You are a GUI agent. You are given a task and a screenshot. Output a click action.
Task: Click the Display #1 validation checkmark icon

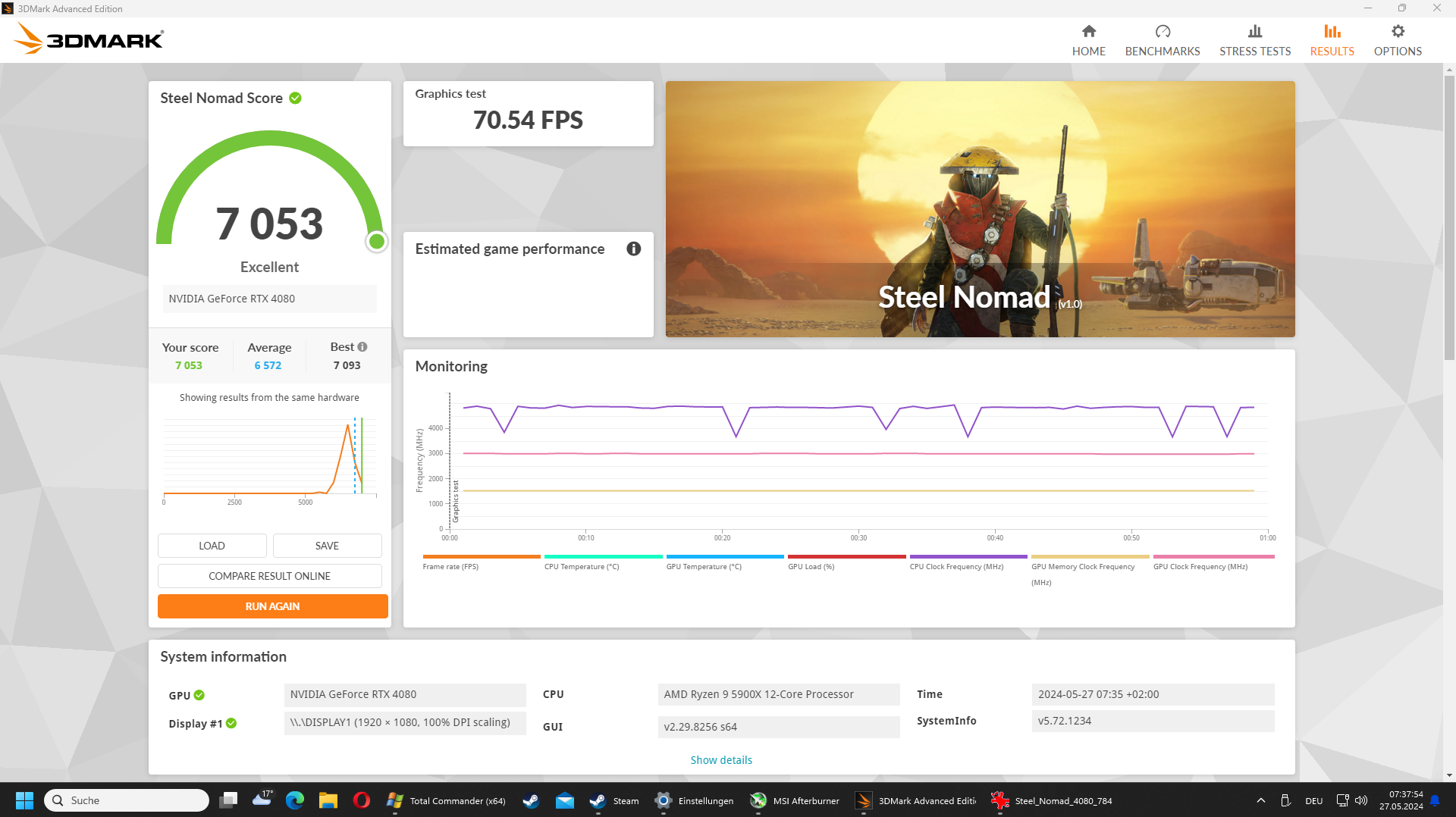coord(231,723)
